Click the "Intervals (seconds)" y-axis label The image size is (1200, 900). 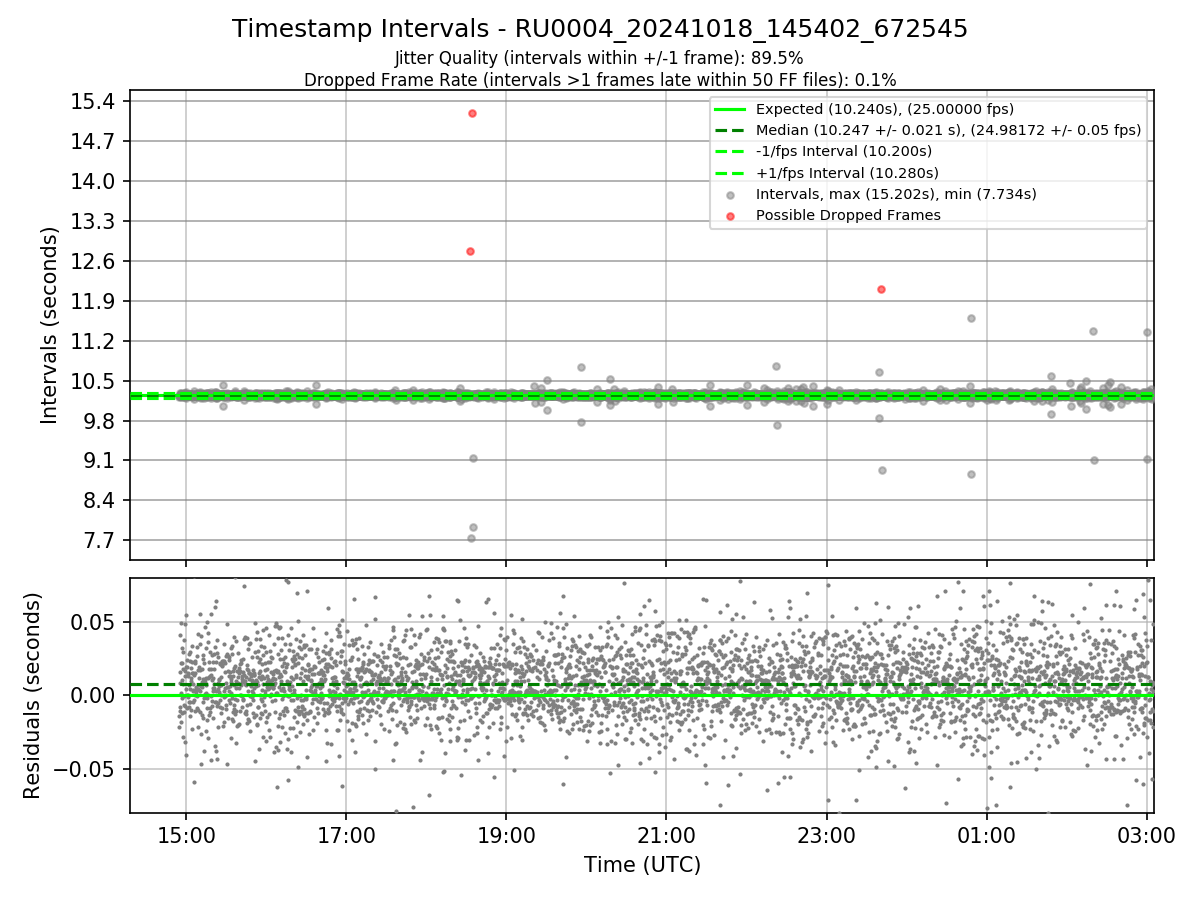(49, 325)
